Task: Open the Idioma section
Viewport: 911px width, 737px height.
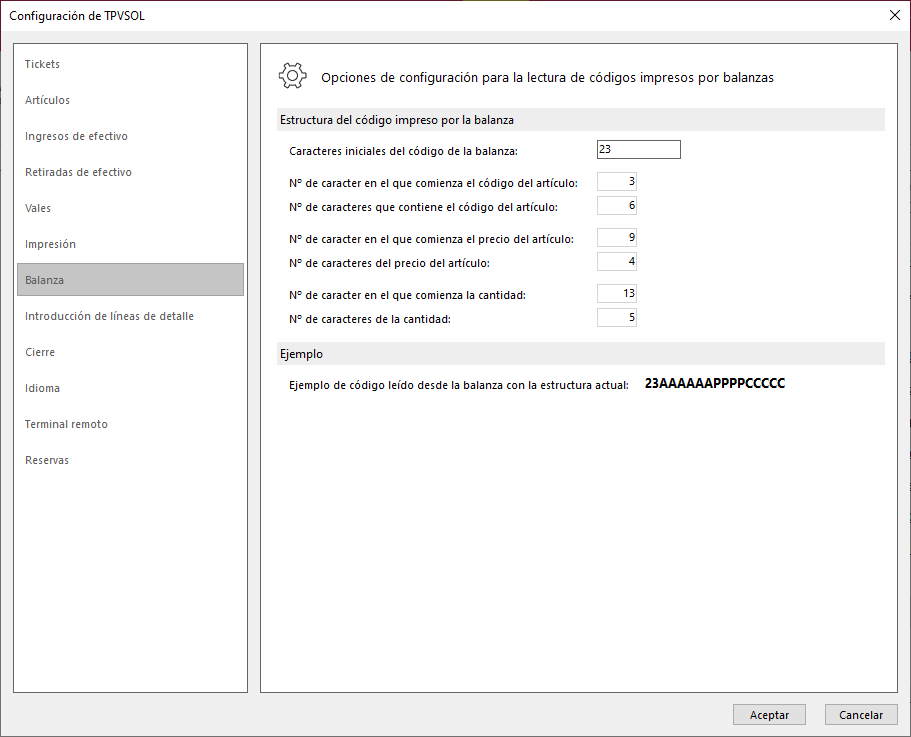Action: click(130, 388)
